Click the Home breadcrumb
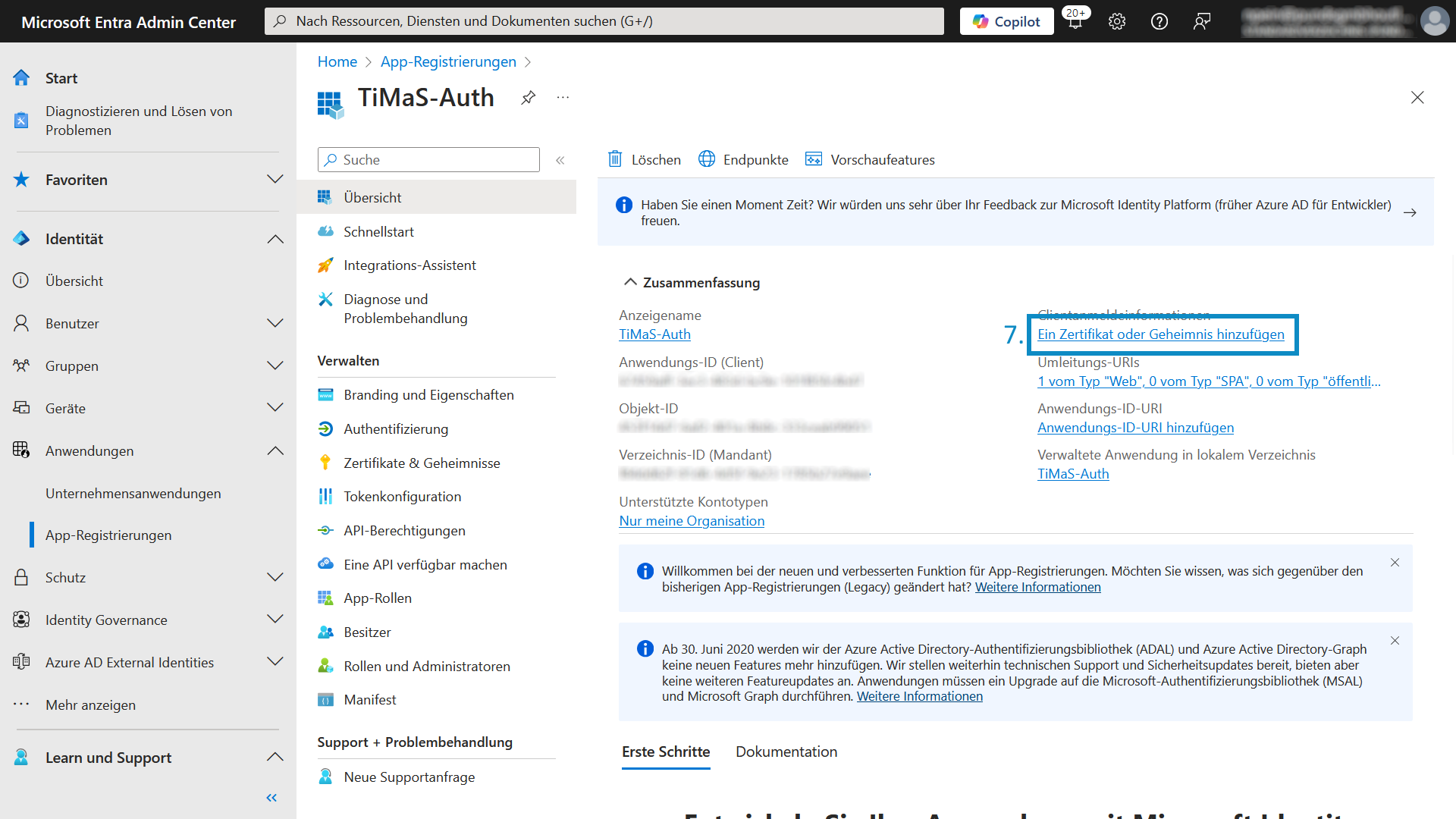 point(337,61)
